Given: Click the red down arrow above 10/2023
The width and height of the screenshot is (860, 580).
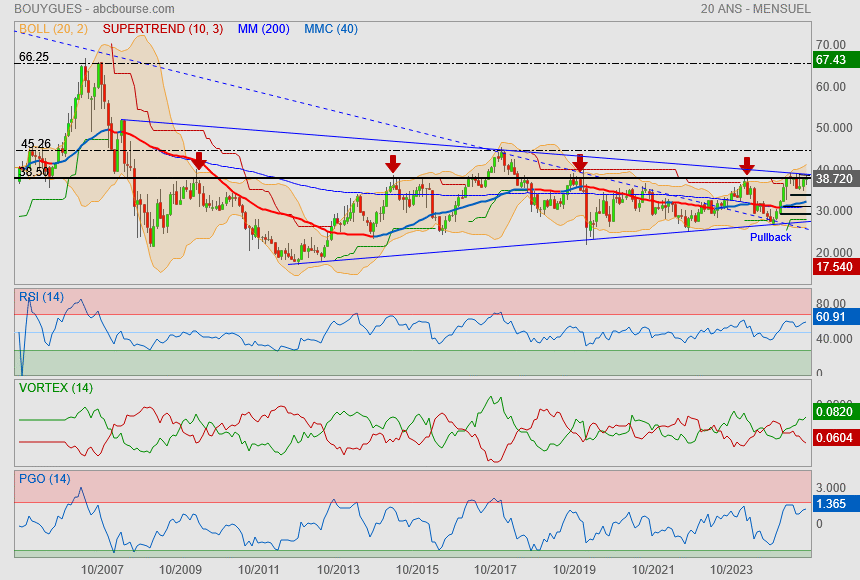Looking at the screenshot, I should pyautogui.click(x=746, y=166).
